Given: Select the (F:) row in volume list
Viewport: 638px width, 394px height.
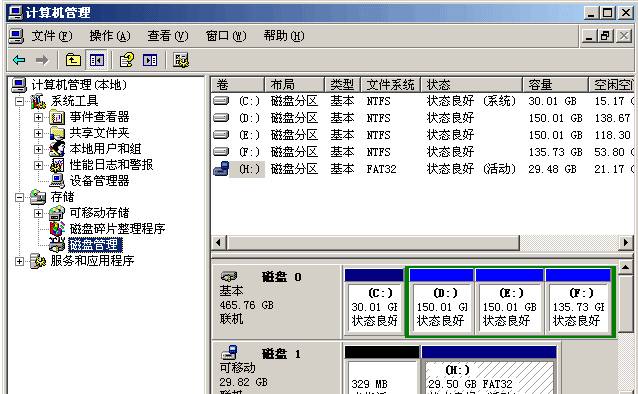Looking at the screenshot, I should tap(422, 152).
